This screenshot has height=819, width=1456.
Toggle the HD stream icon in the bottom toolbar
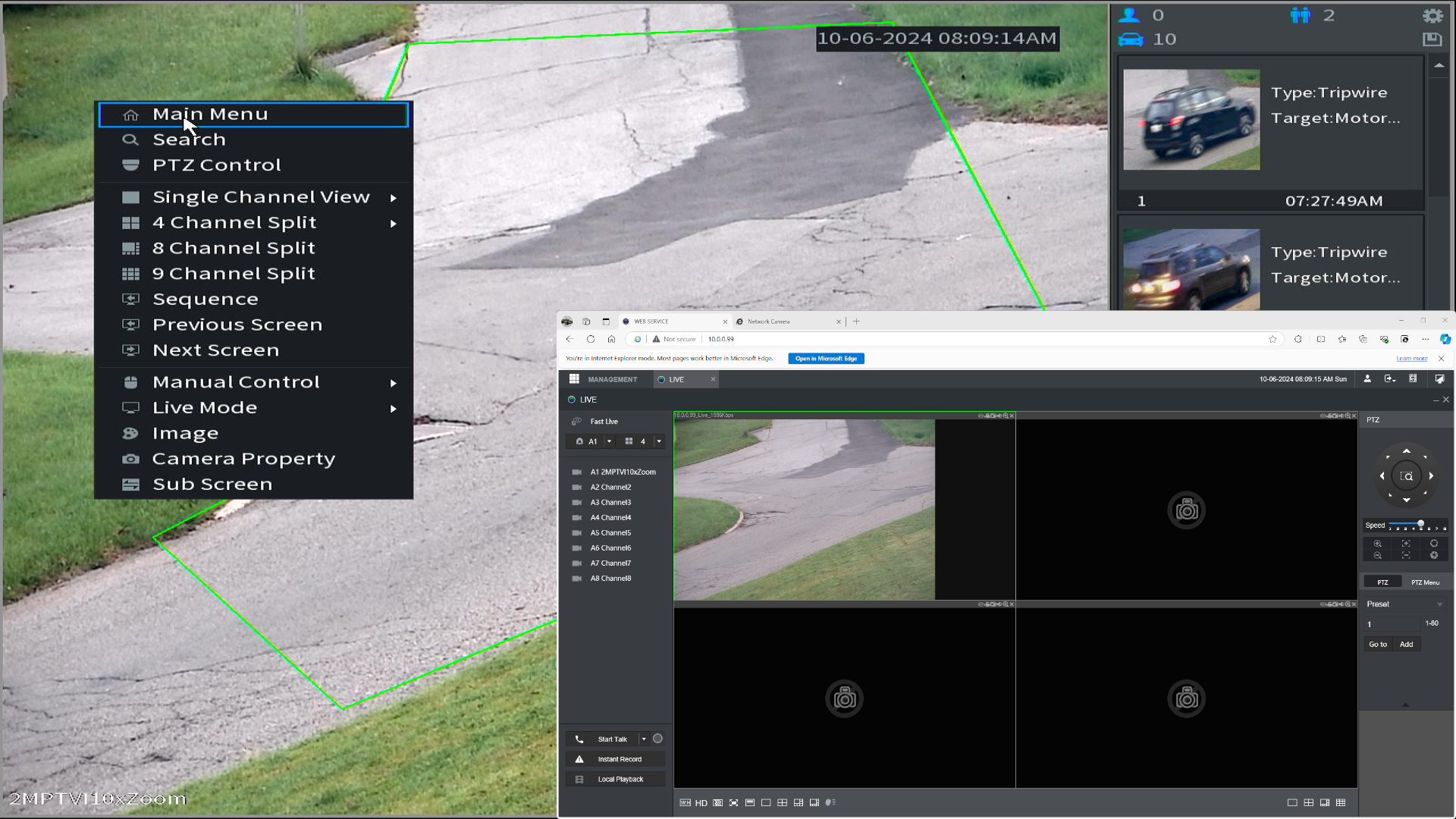(701, 803)
